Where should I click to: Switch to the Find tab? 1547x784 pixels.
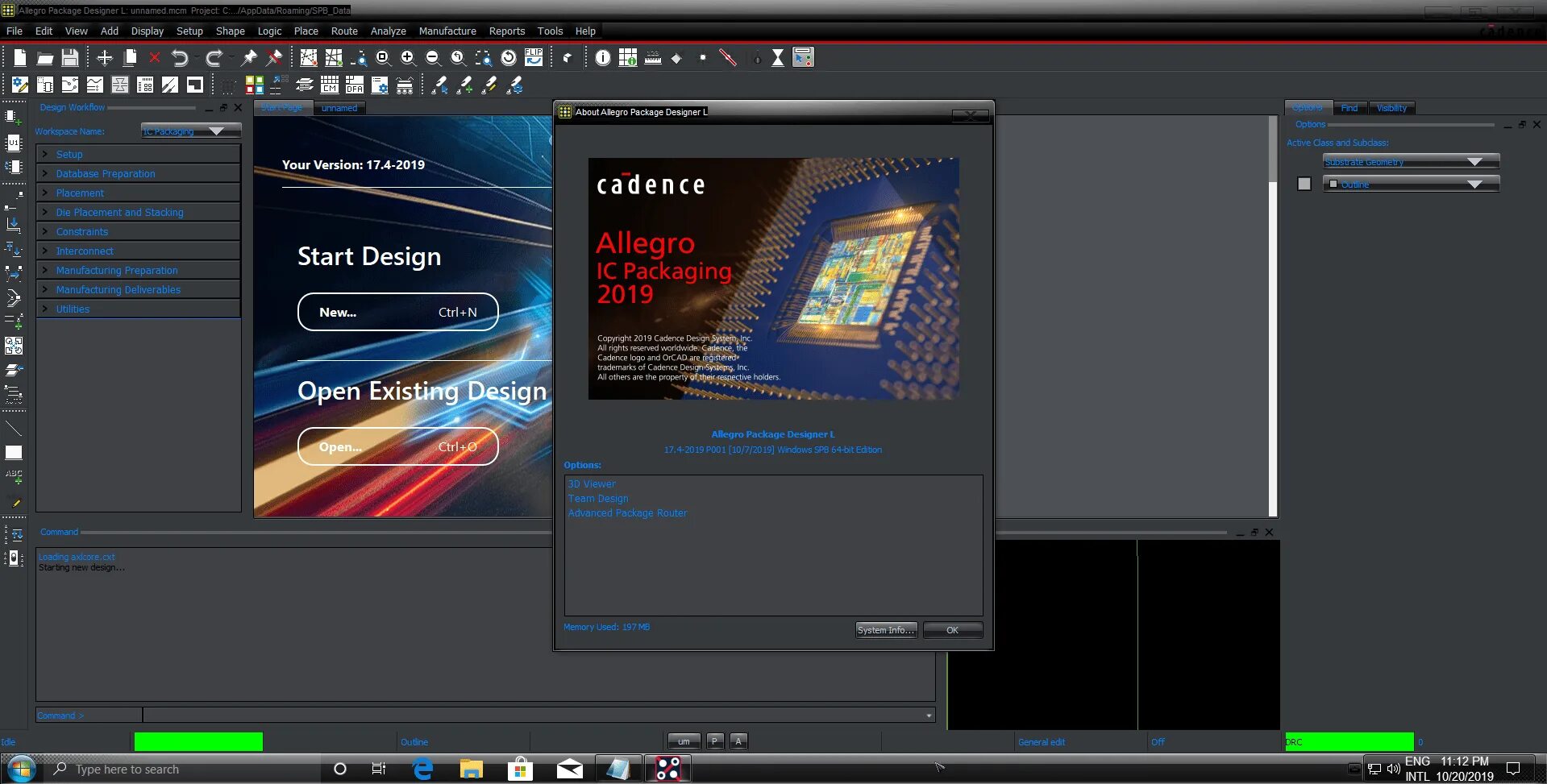click(1349, 108)
